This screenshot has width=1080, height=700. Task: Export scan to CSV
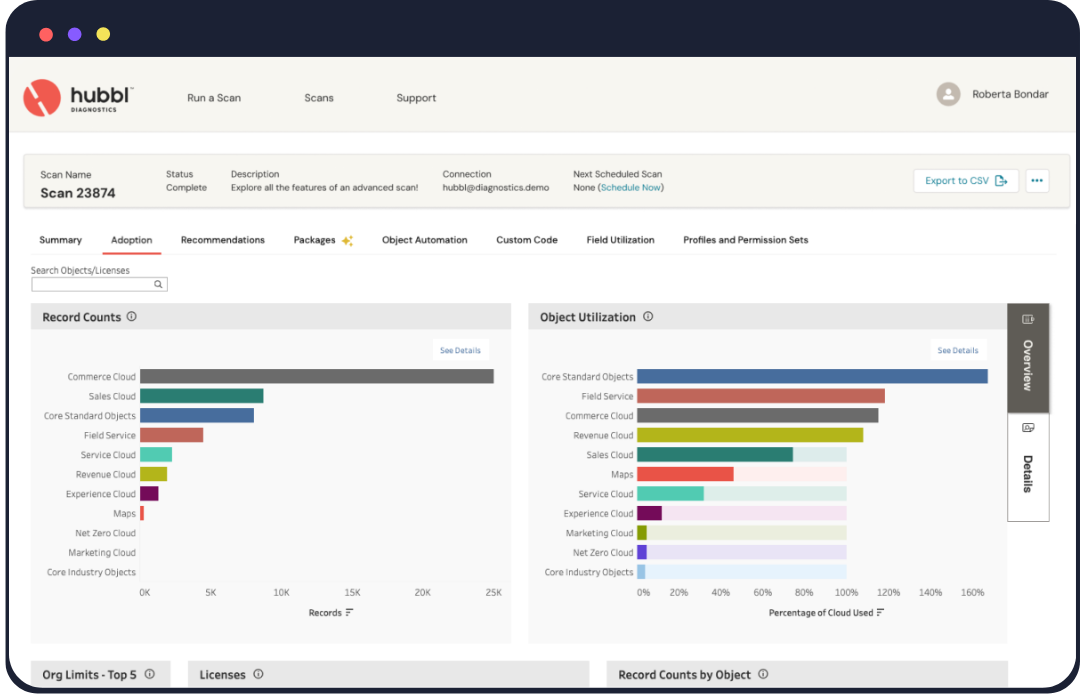pyautogui.click(x=966, y=181)
